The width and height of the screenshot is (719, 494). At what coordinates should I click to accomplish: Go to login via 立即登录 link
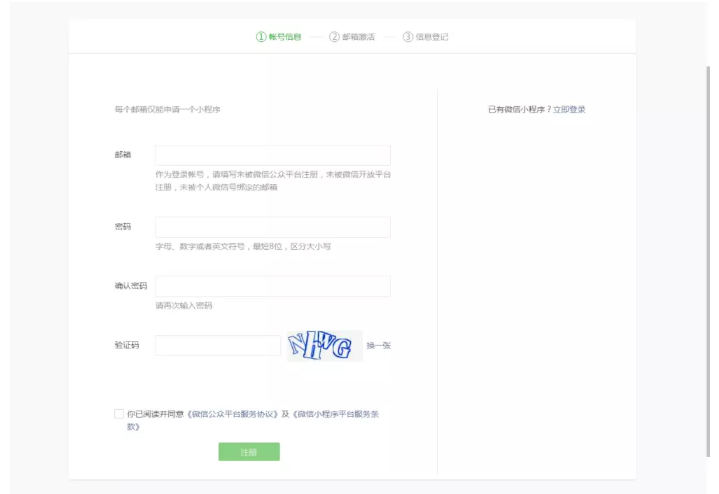click(x=569, y=109)
